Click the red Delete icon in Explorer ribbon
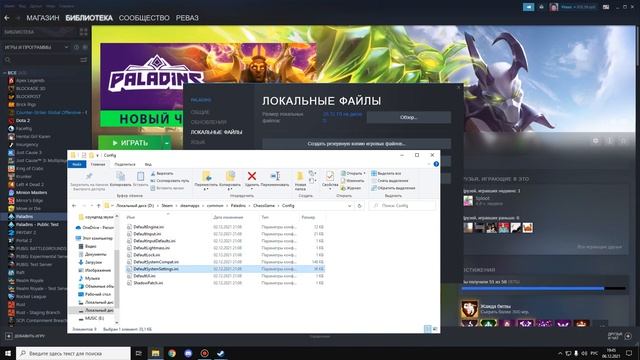Screen dimensions: 640x360 pyautogui.click(x=252, y=176)
